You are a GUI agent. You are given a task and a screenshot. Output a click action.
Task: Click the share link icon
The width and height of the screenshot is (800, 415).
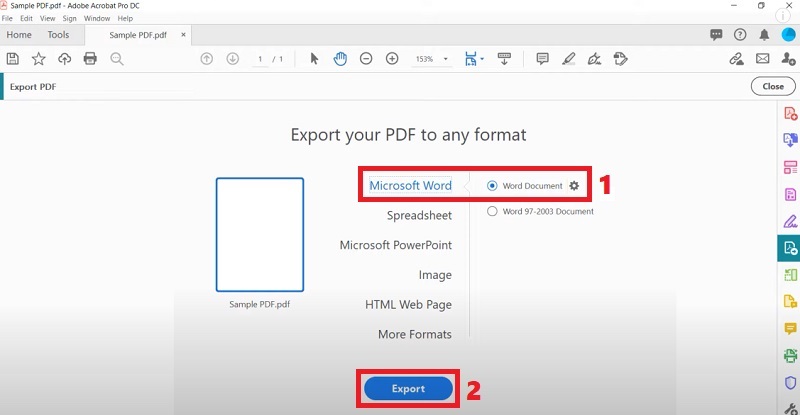pos(736,59)
